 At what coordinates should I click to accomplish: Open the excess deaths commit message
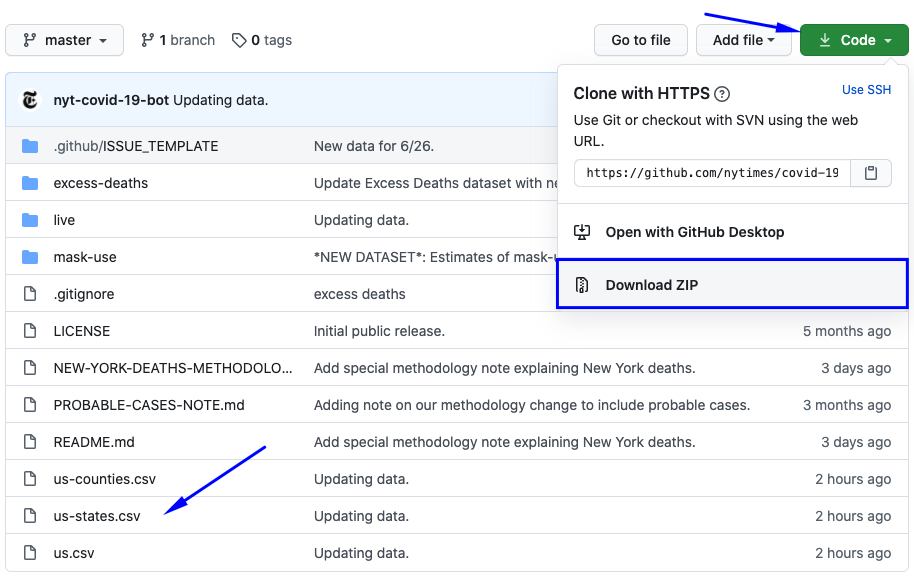click(x=360, y=294)
